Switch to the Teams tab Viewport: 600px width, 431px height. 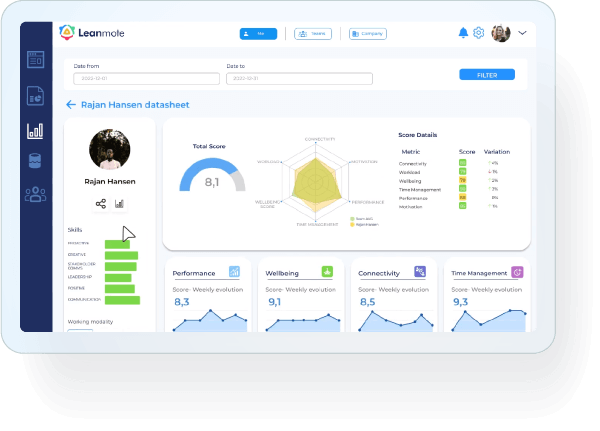coord(313,33)
